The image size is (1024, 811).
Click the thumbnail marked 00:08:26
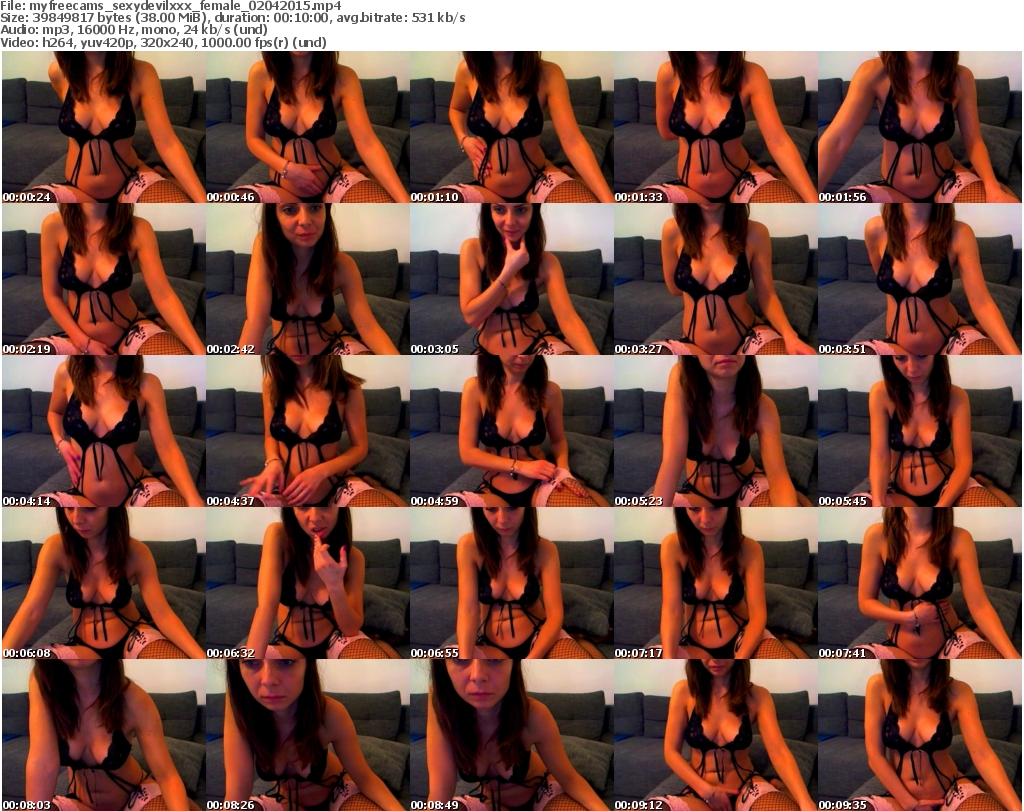(x=308, y=735)
